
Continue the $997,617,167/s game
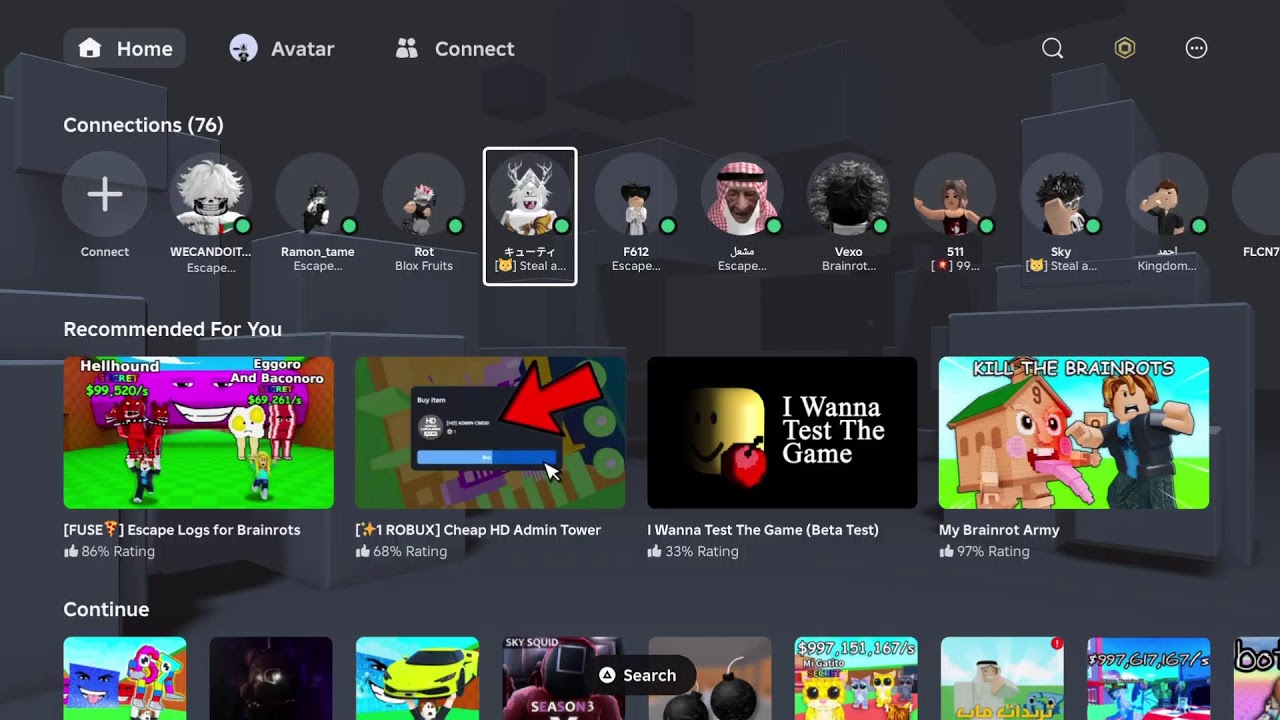tap(1148, 678)
